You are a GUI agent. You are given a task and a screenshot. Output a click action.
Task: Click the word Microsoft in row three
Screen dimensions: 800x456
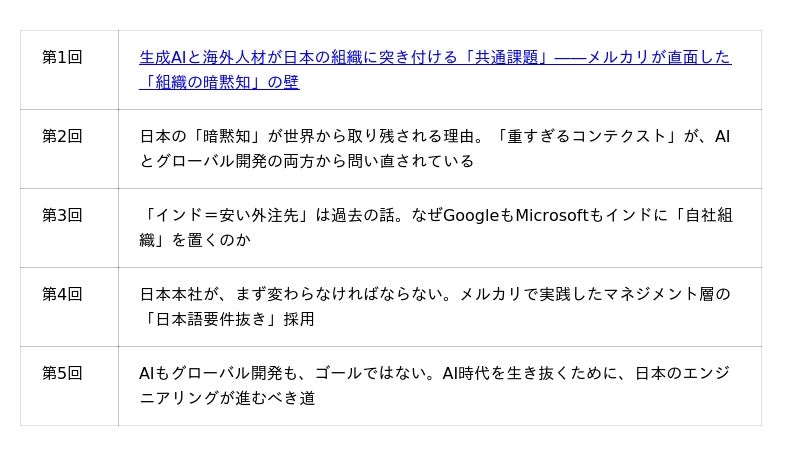[552, 215]
